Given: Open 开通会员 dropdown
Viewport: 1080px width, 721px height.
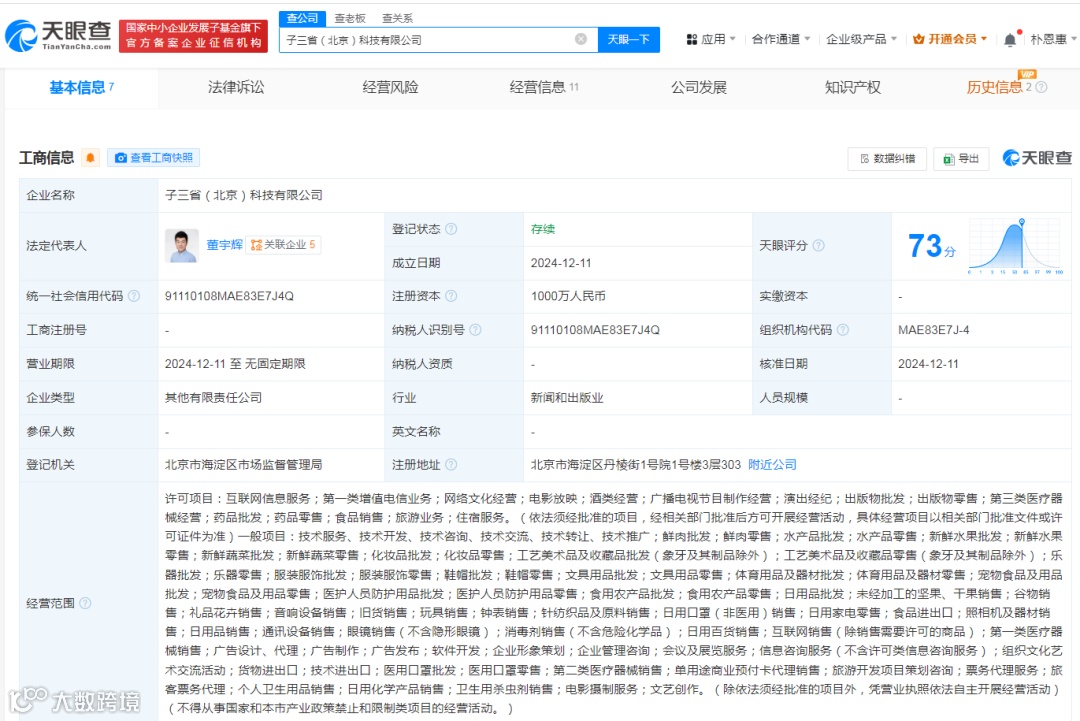Looking at the screenshot, I should (x=950, y=39).
